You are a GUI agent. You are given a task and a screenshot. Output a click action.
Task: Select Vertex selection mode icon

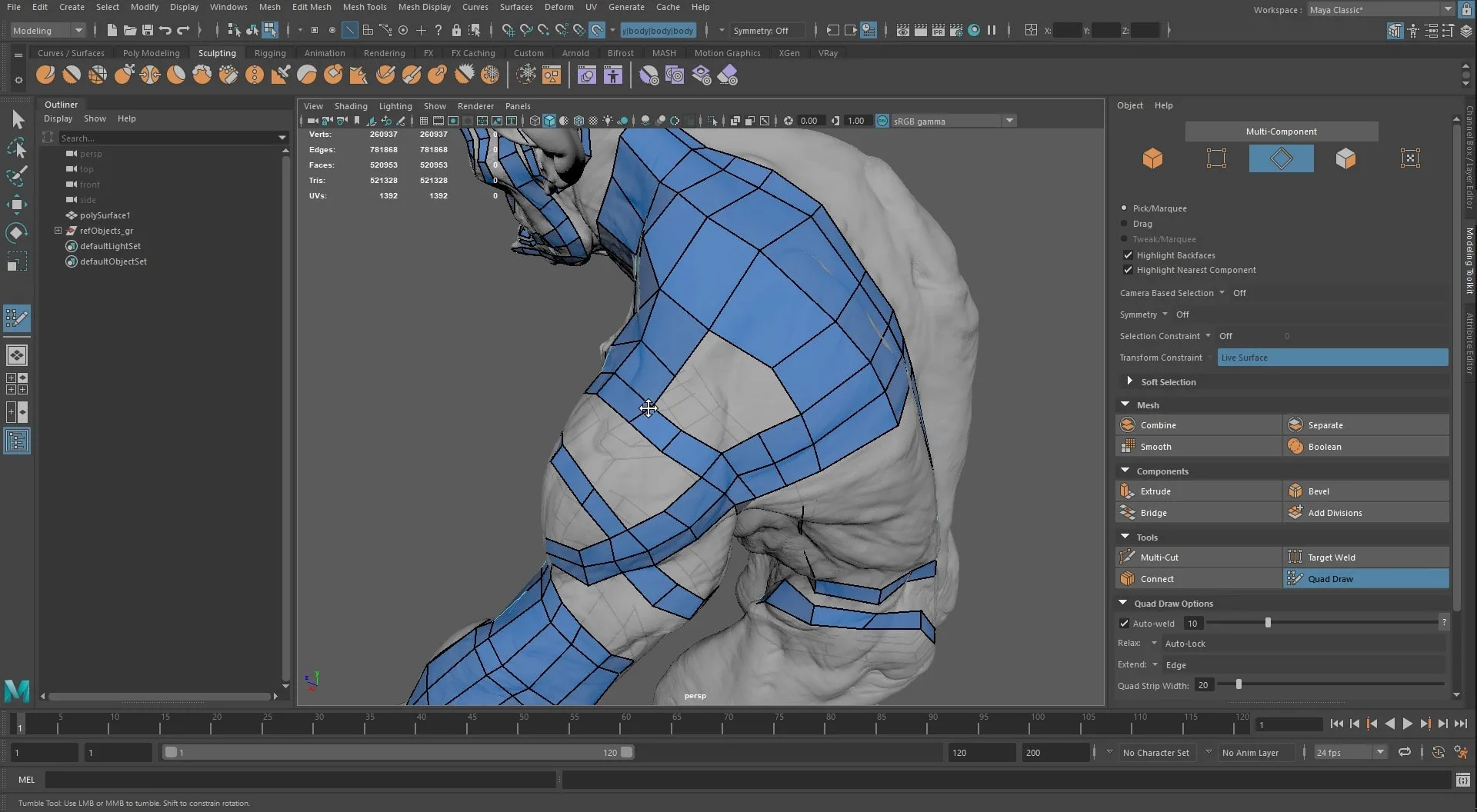click(1217, 158)
